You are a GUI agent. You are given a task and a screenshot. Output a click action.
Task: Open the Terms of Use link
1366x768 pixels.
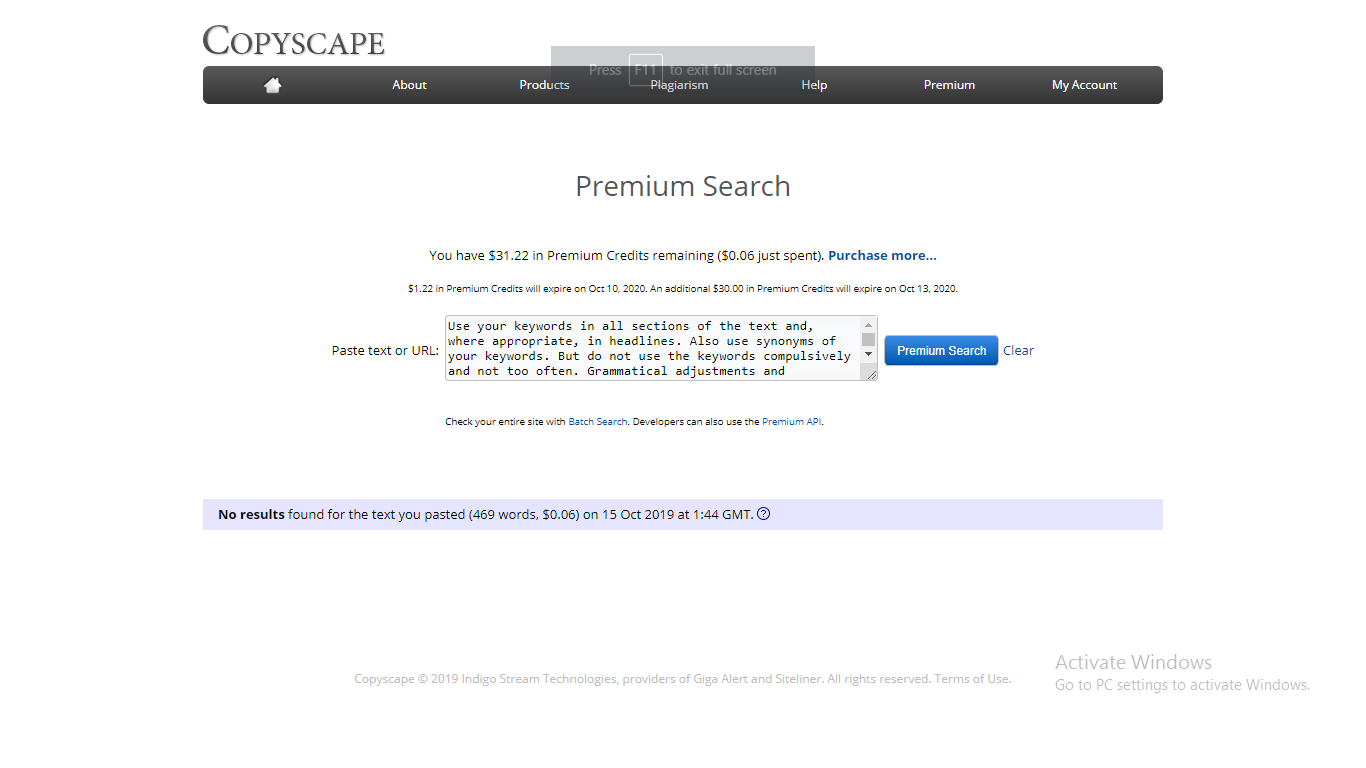tap(972, 679)
